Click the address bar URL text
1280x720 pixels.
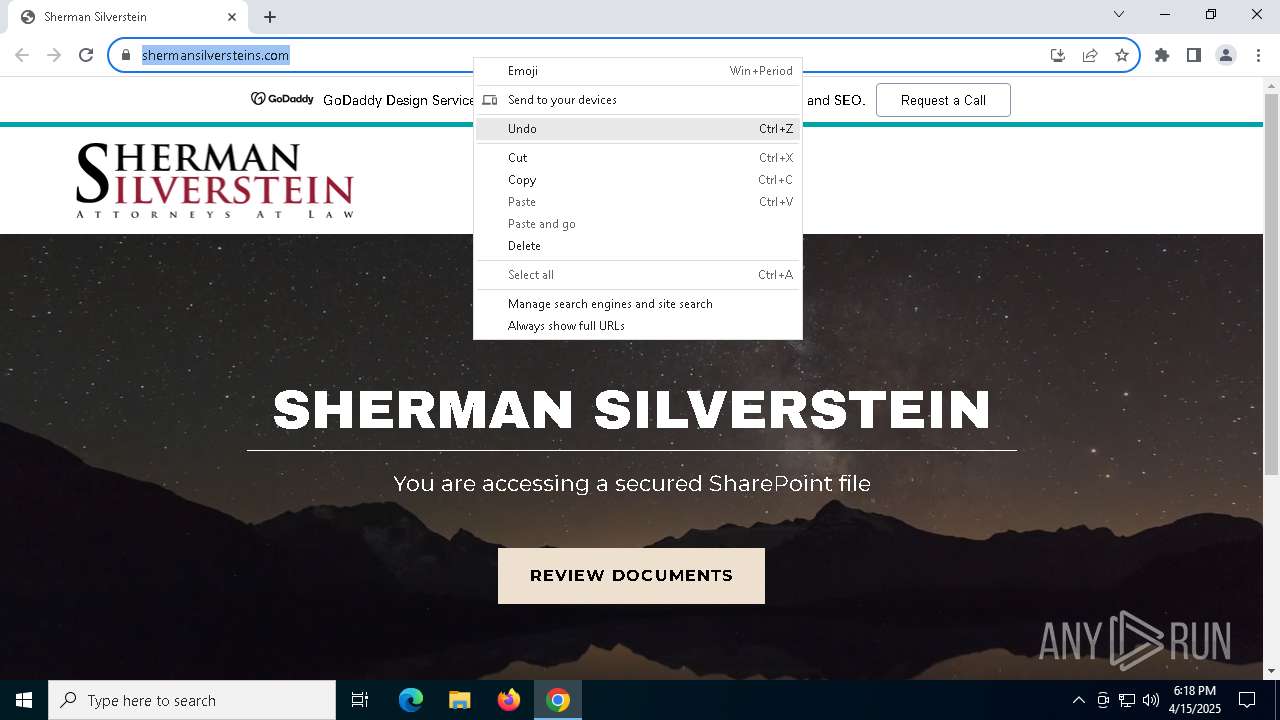(x=215, y=55)
